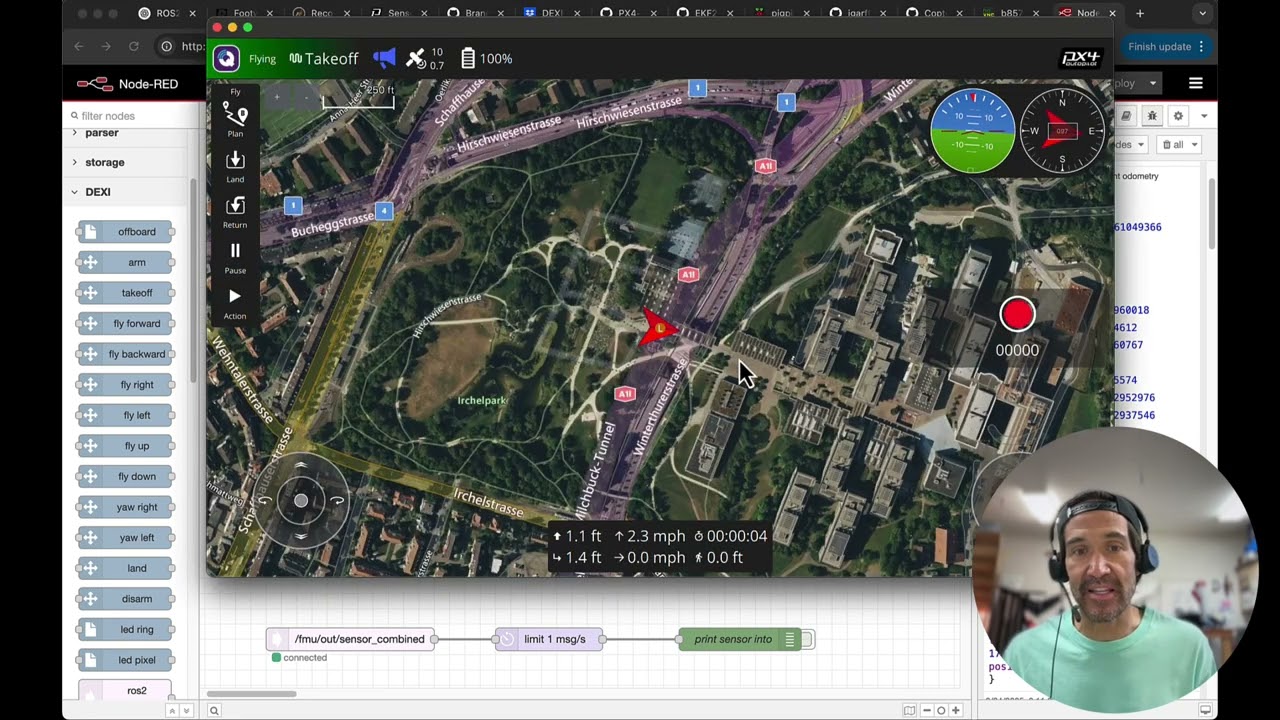Click the Return to launch tool
Screen dimensions: 1280x720
pos(235,212)
